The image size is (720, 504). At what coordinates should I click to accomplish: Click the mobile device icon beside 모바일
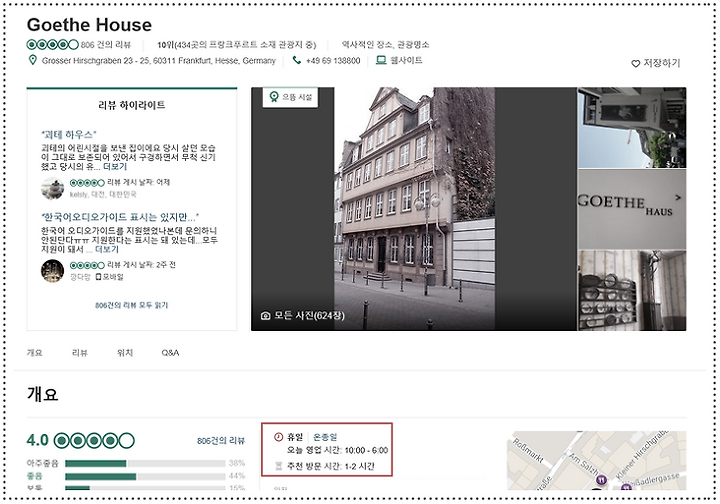(98, 277)
